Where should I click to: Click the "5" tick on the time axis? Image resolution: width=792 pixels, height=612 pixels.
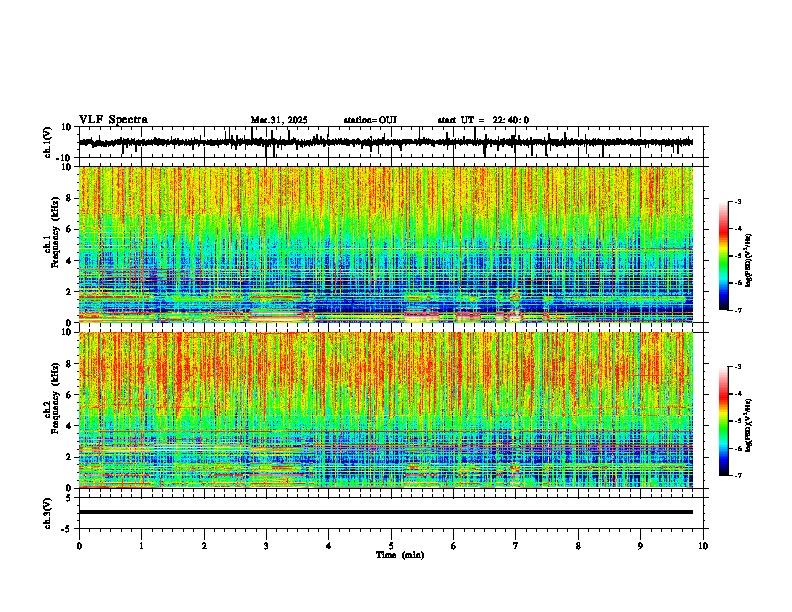point(391,546)
